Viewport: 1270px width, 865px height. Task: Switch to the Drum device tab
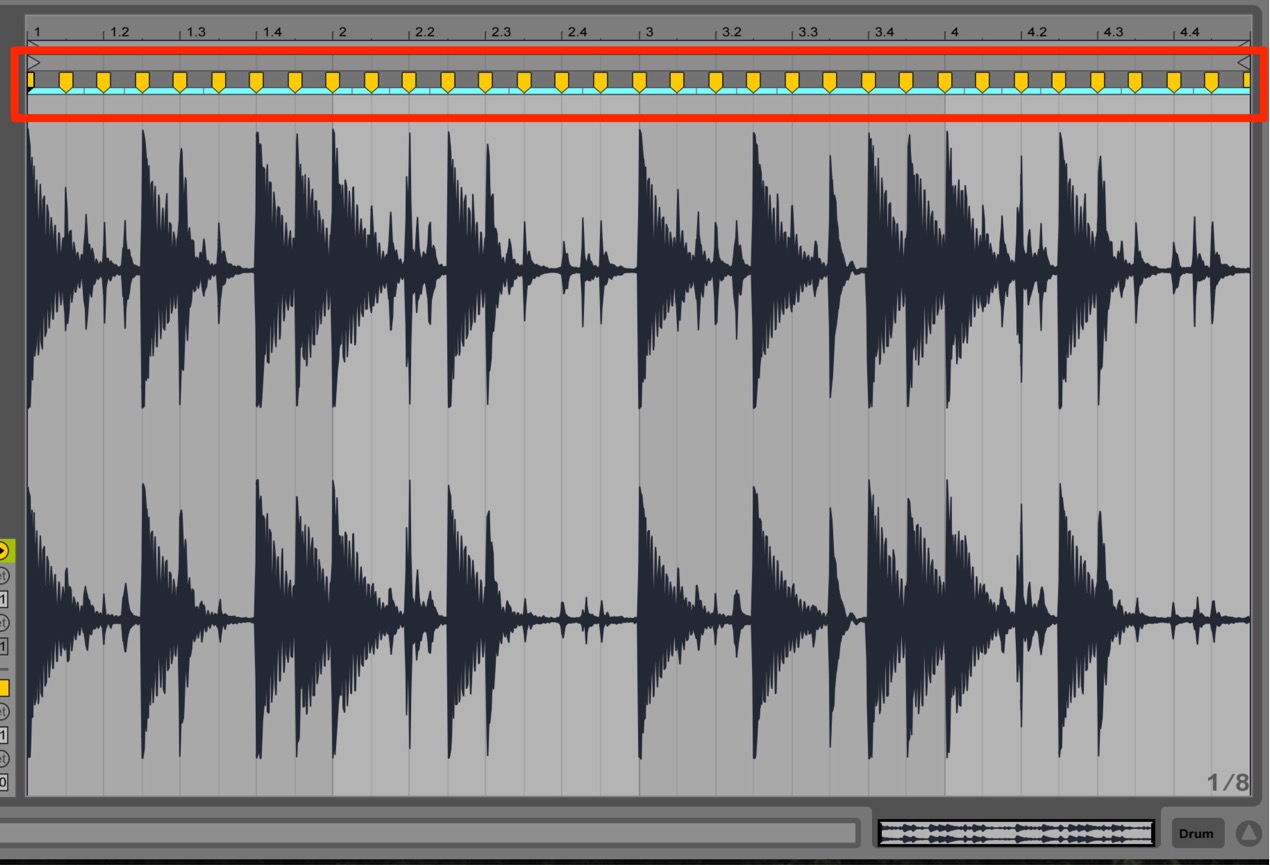pos(1196,833)
